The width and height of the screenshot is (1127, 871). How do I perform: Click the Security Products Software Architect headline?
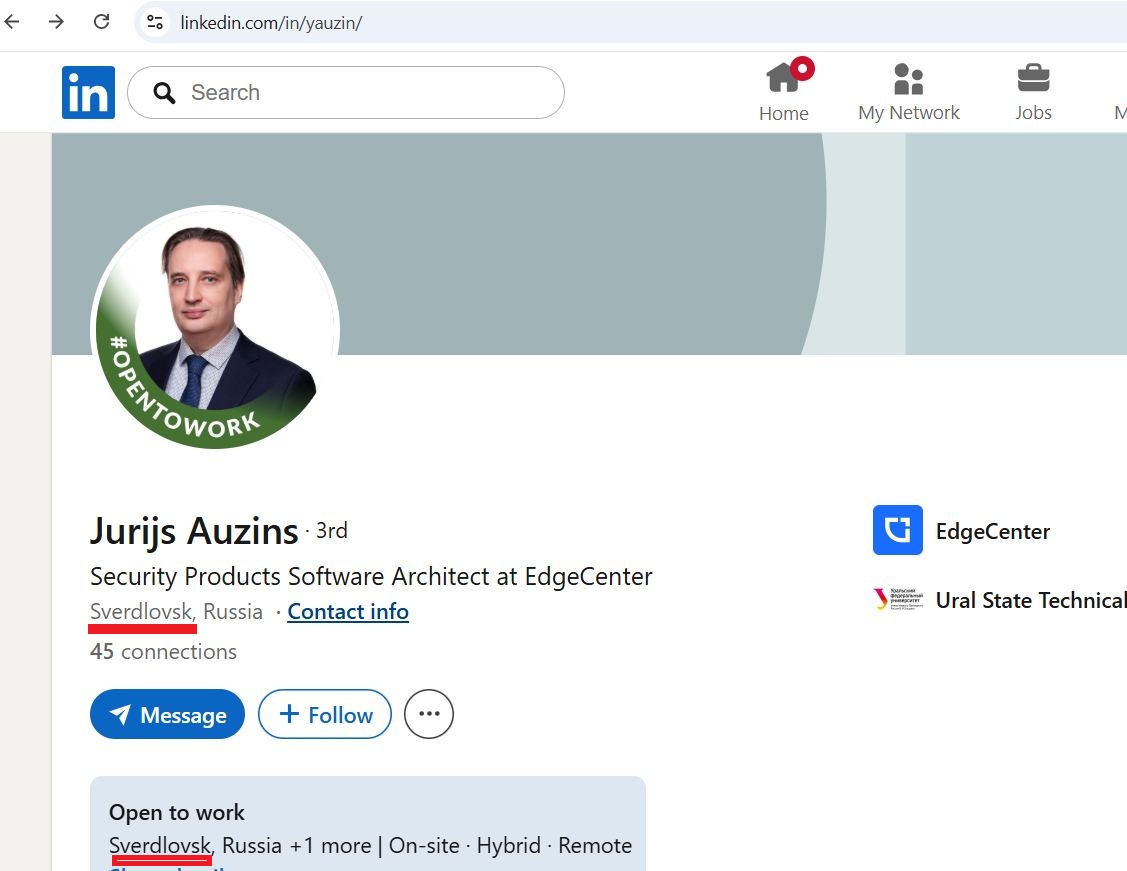pos(371,576)
